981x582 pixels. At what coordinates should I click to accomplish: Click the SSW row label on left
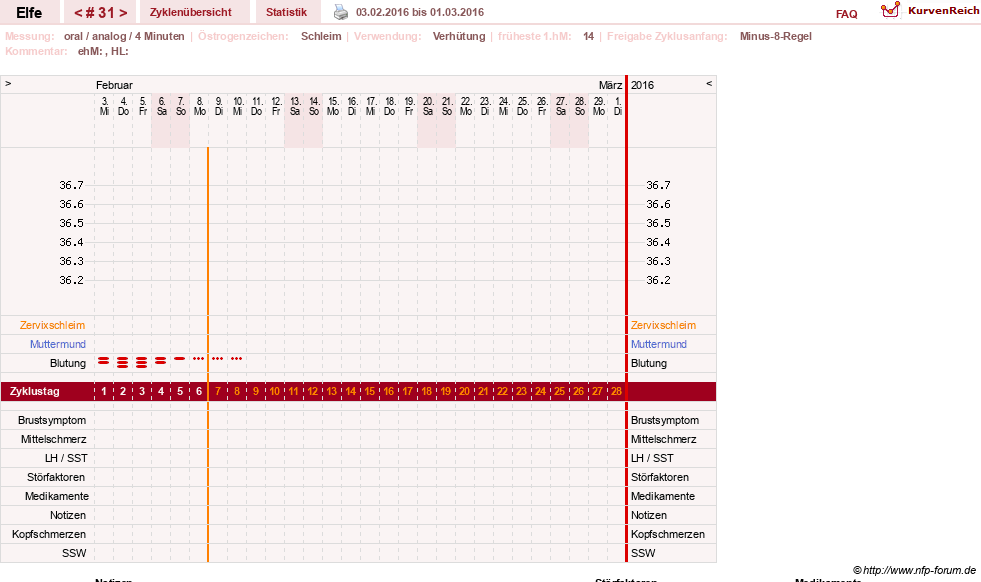point(74,553)
